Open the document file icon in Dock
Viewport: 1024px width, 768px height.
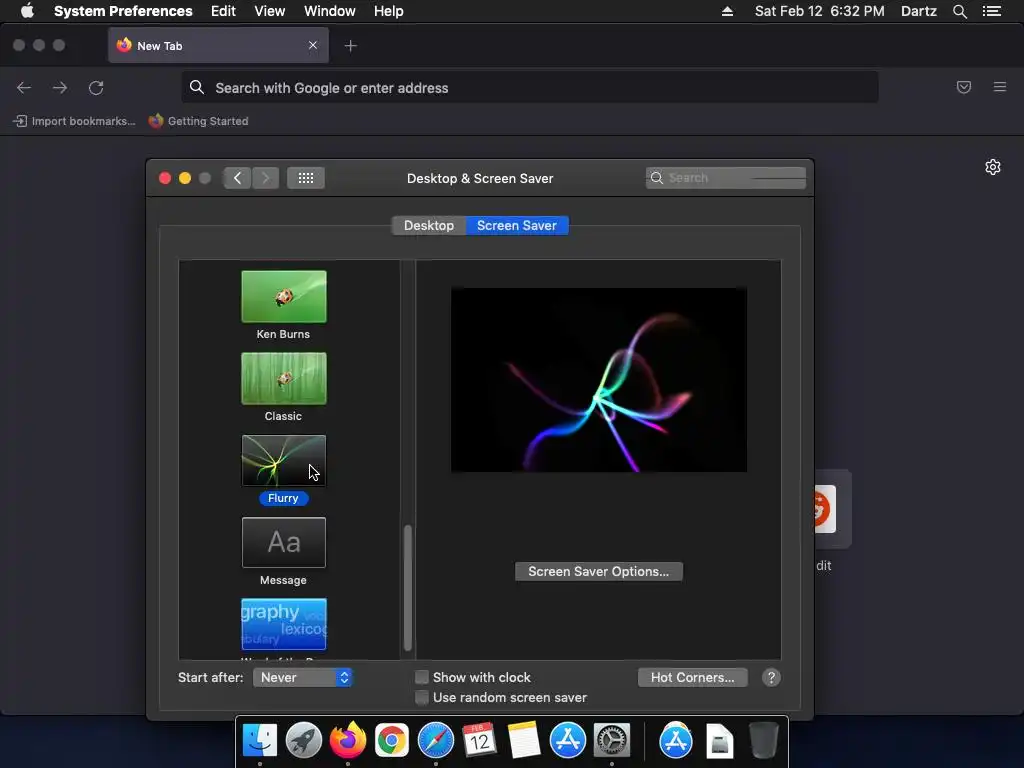(x=720, y=741)
